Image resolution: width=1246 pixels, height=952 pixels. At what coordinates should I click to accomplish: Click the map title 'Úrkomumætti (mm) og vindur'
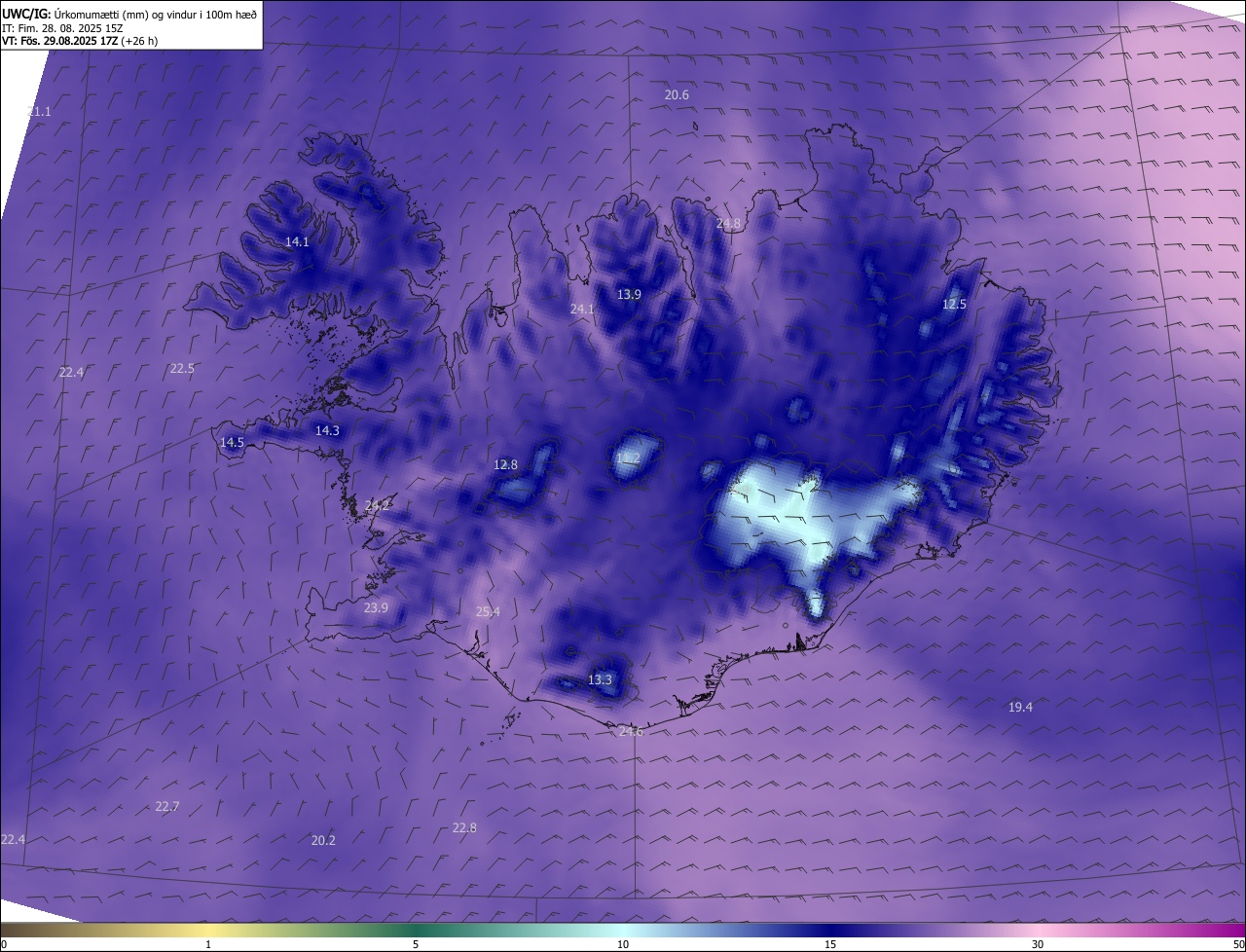(124, 14)
